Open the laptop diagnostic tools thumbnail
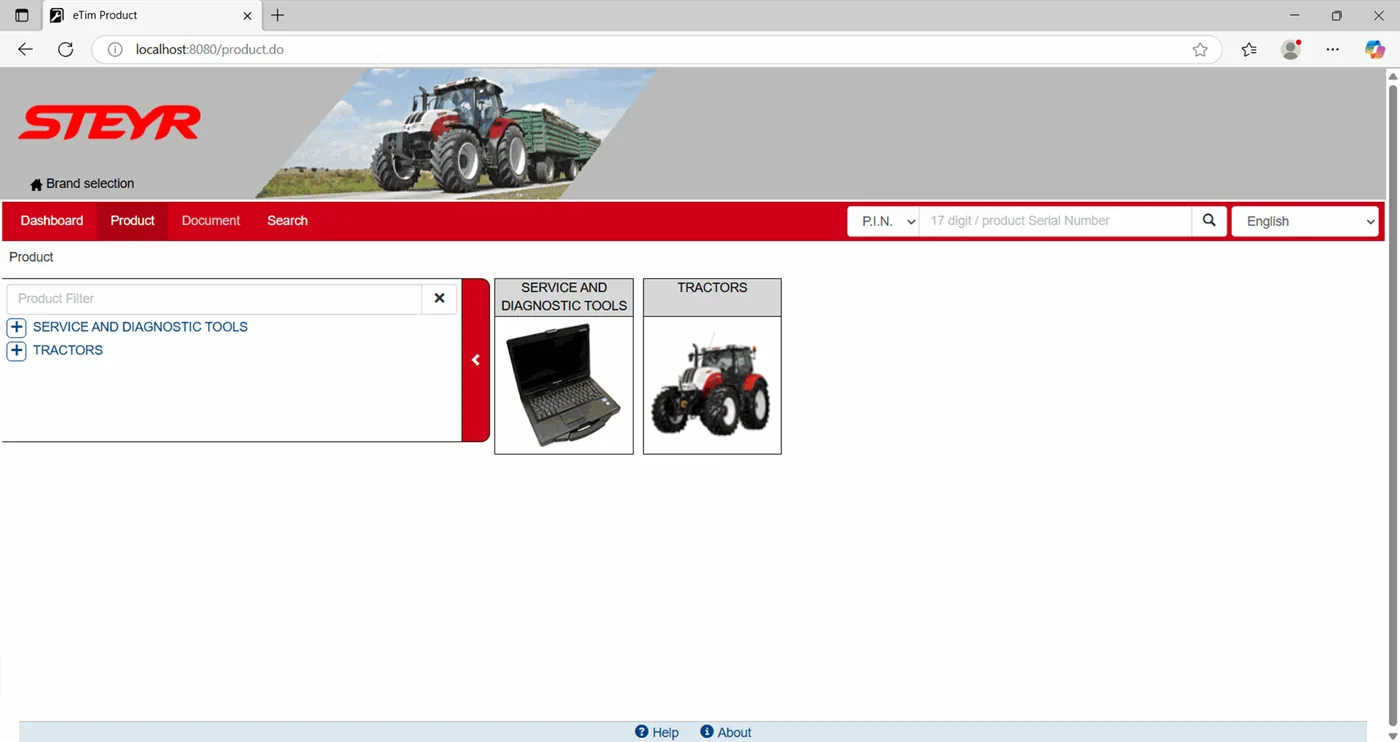This screenshot has height=742, width=1400. (564, 385)
